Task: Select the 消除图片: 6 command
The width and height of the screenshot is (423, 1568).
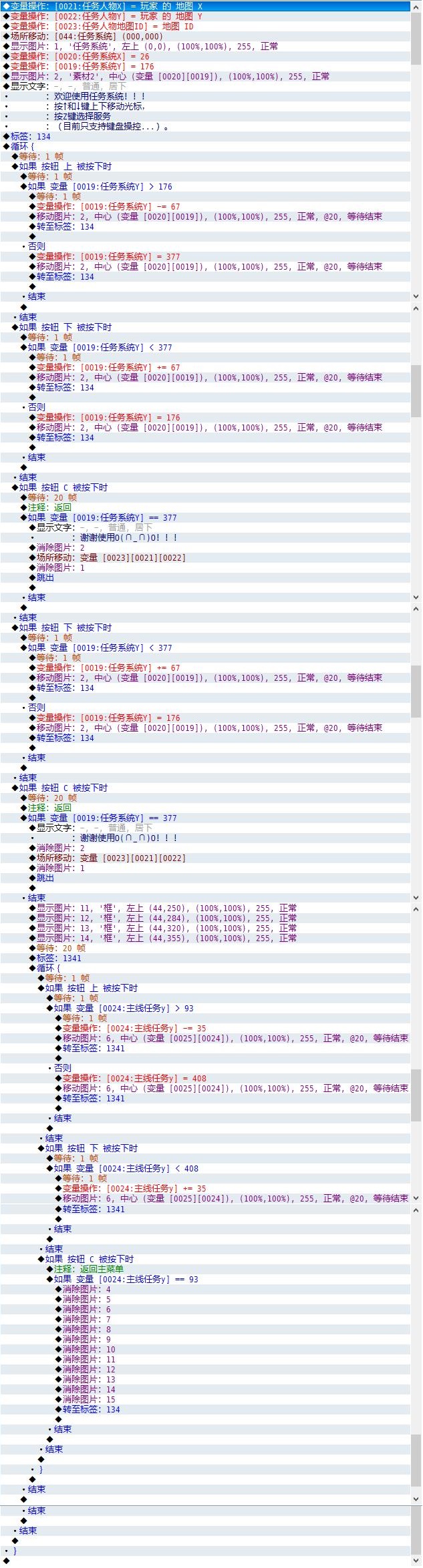Action: click(205, 1309)
